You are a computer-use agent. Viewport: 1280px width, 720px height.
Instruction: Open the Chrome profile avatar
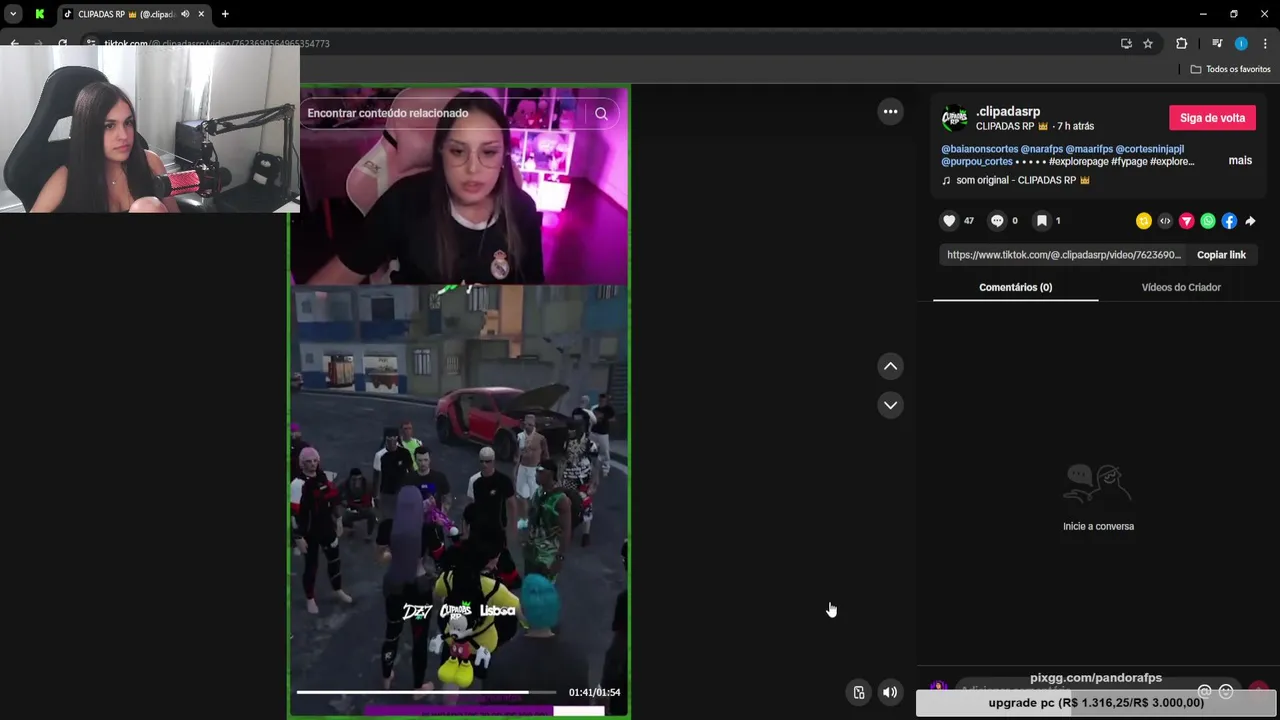(1241, 44)
